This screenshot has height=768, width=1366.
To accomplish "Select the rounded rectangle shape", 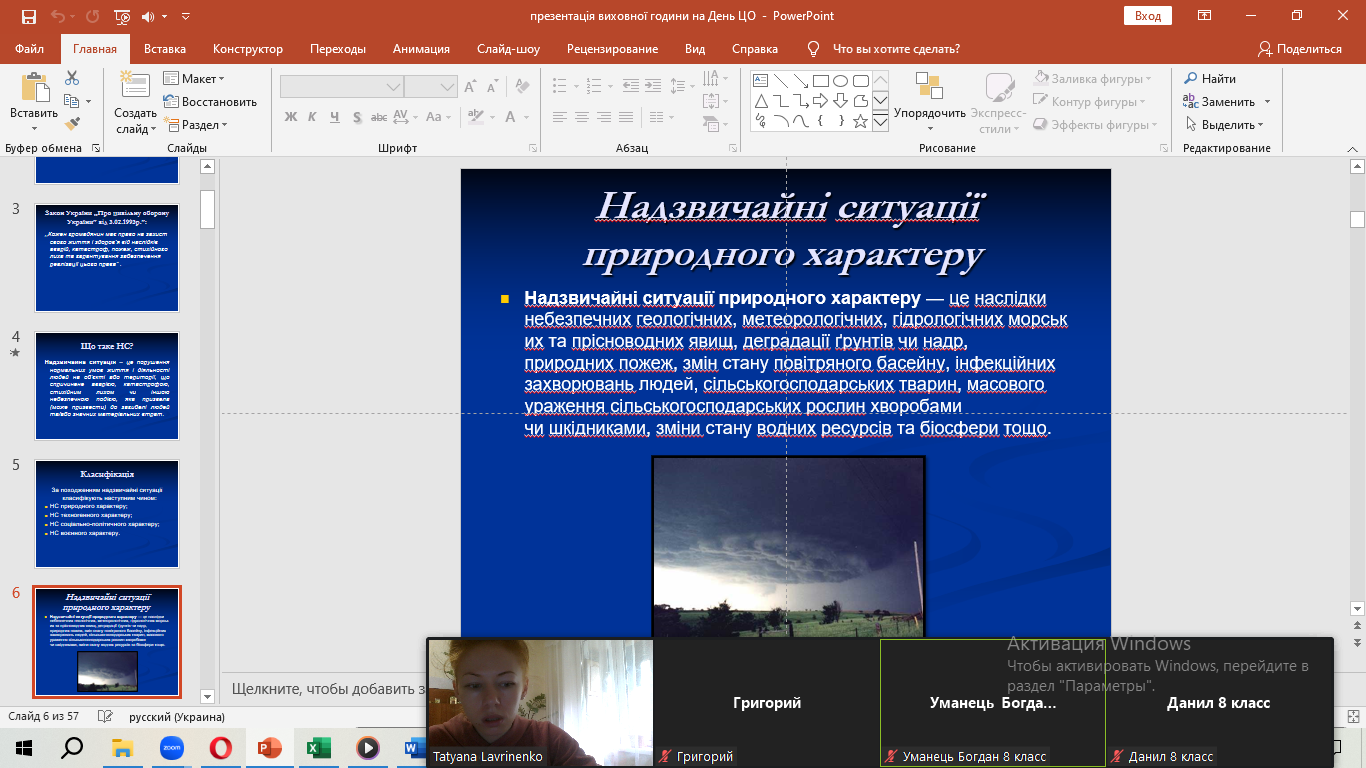I will [x=860, y=81].
